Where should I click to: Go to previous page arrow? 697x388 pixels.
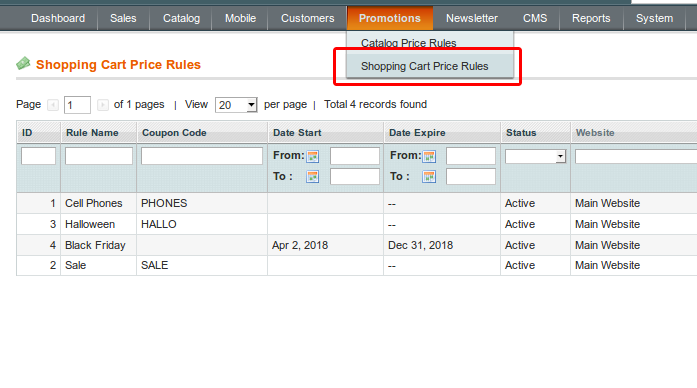click(x=53, y=105)
